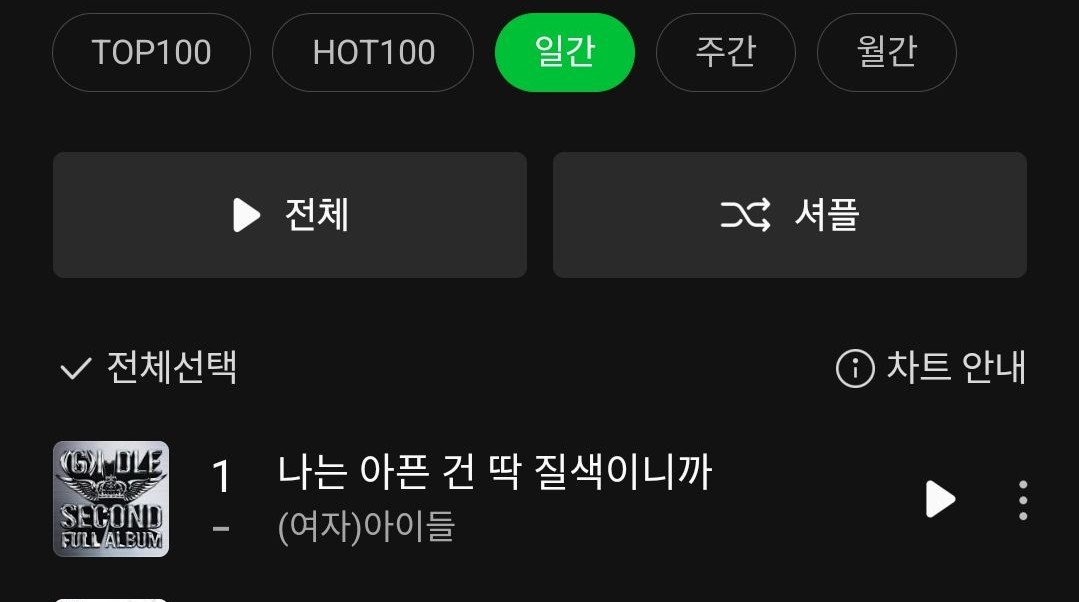Toggle the 전체선택 checkmark
This screenshot has width=1079, height=602.
[x=76, y=369]
